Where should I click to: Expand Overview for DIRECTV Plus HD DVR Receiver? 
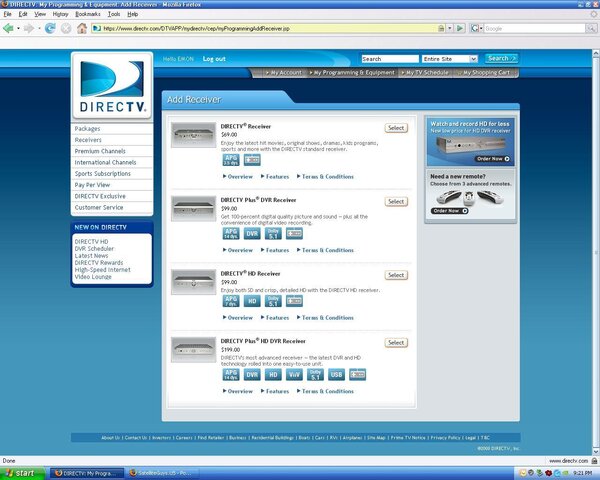pos(238,391)
